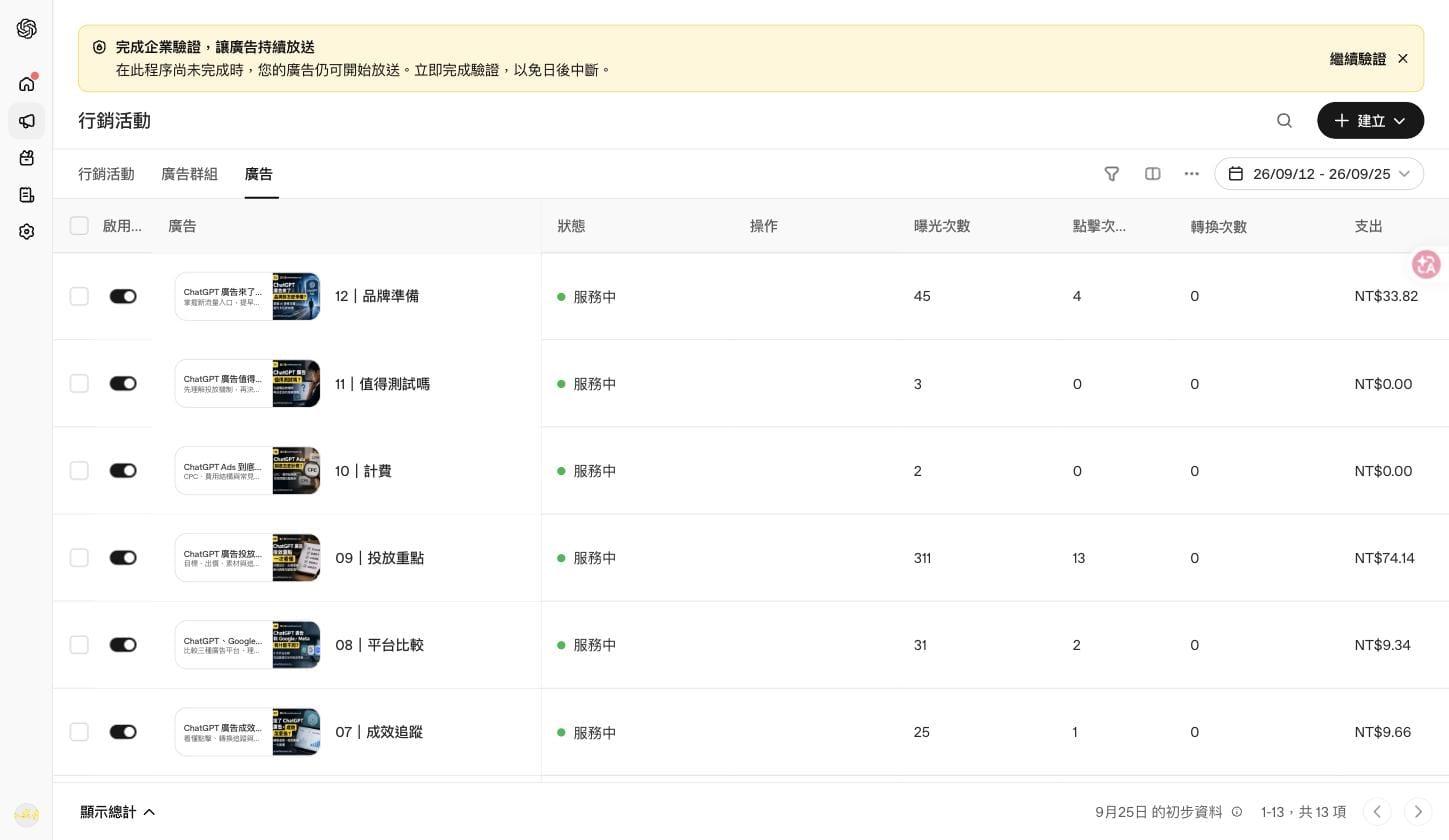Open the thumbnail for 12｜品牌準備
Viewport: 1449px width, 840px height.
click(247, 296)
